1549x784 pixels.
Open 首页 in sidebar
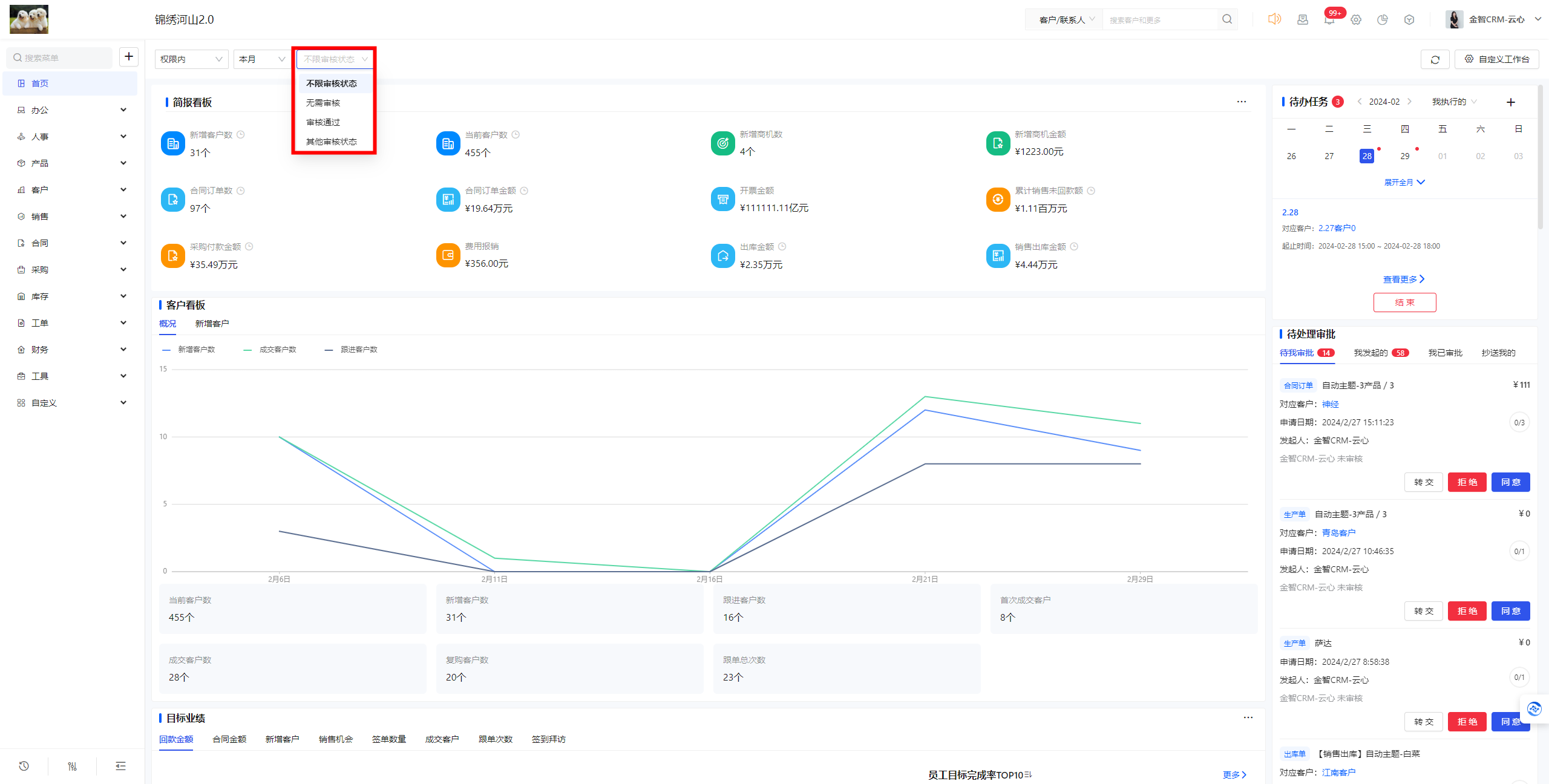click(x=70, y=83)
